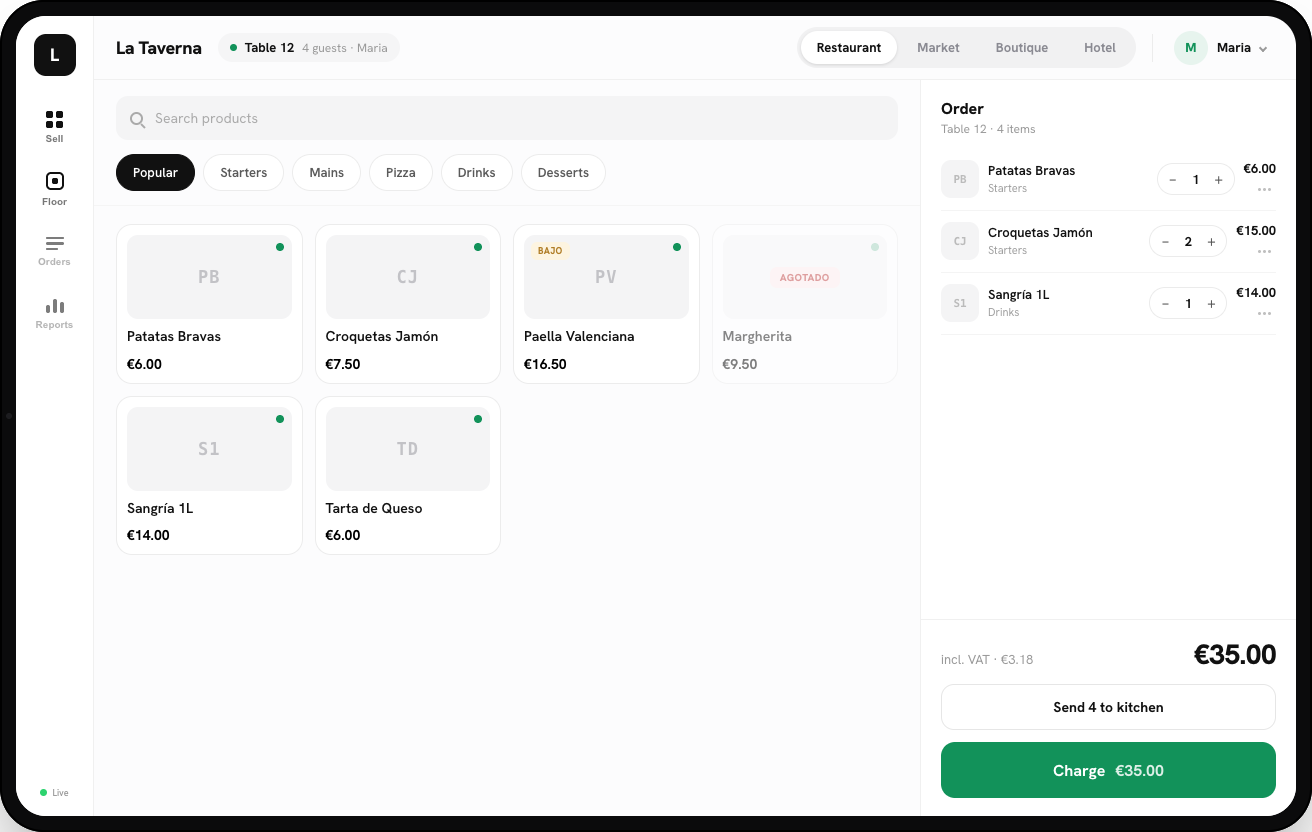Increase Croquetas Jamón quantity
The height and width of the screenshot is (832, 1312).
(x=1211, y=242)
